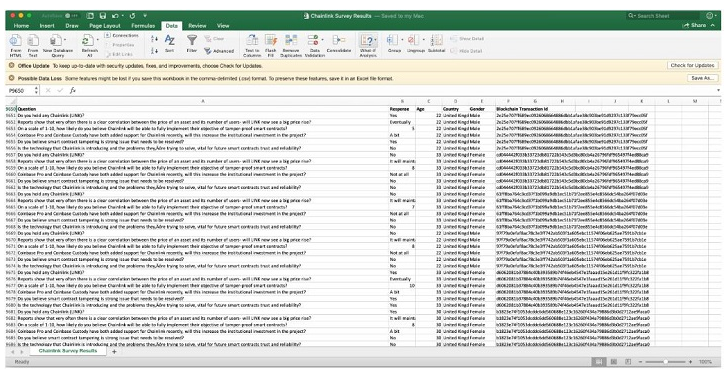Click the Save icon in title bar
Image resolution: width=727 pixels, height=369 pixels.
coord(102,16)
